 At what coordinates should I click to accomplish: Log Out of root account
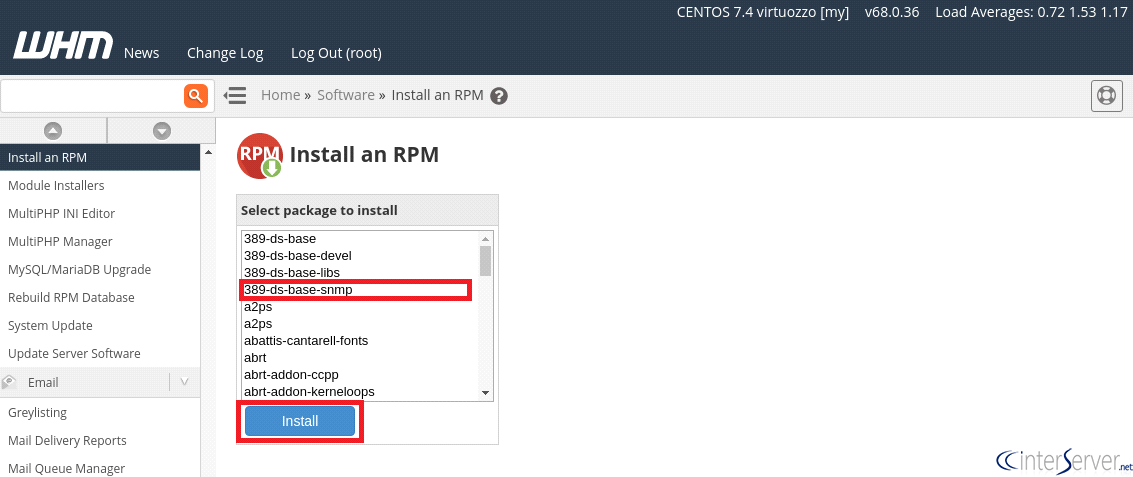336,53
